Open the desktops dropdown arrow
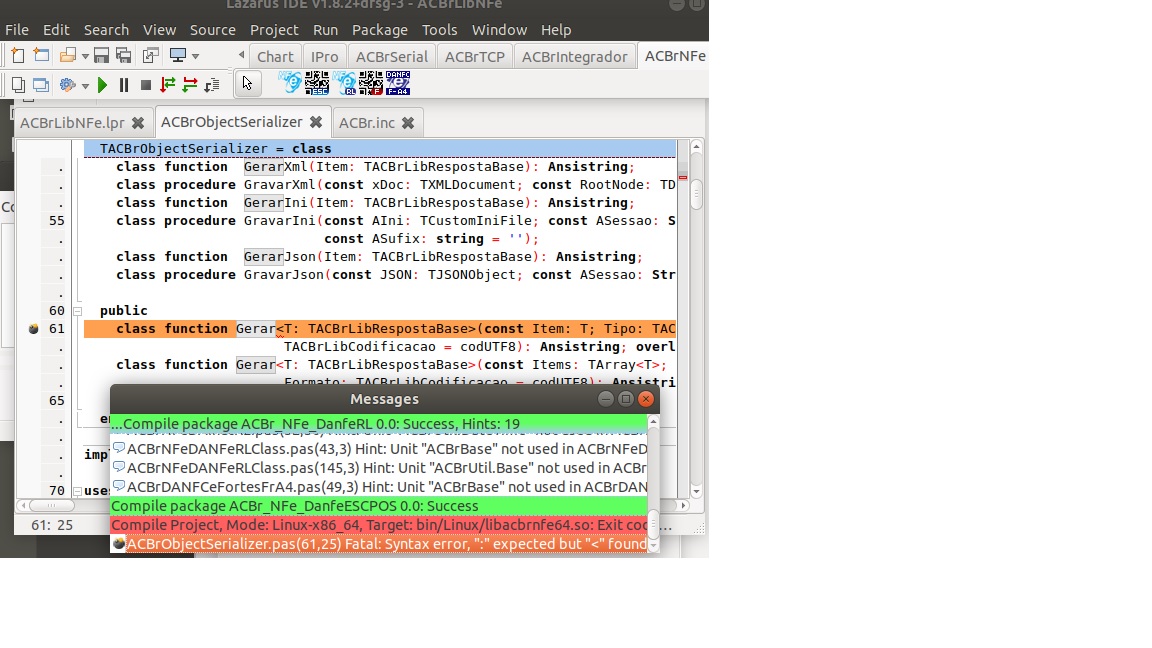1152x648 pixels. pyautogui.click(x=195, y=57)
